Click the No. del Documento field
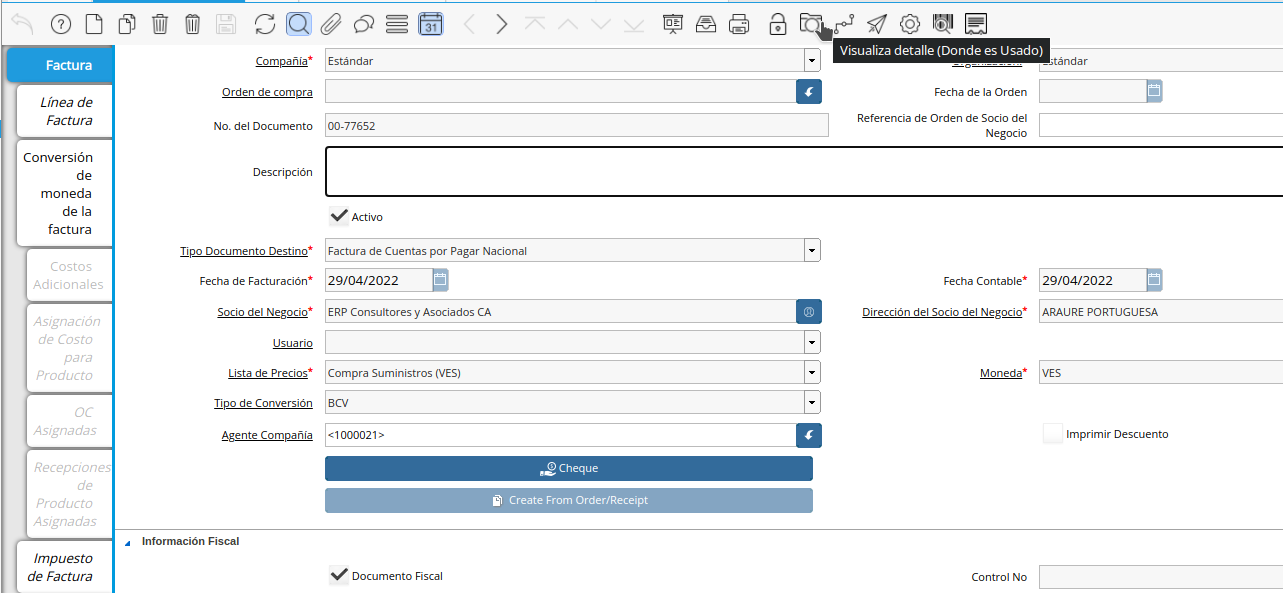Screen dimensions: 1283x593 tap(577, 126)
